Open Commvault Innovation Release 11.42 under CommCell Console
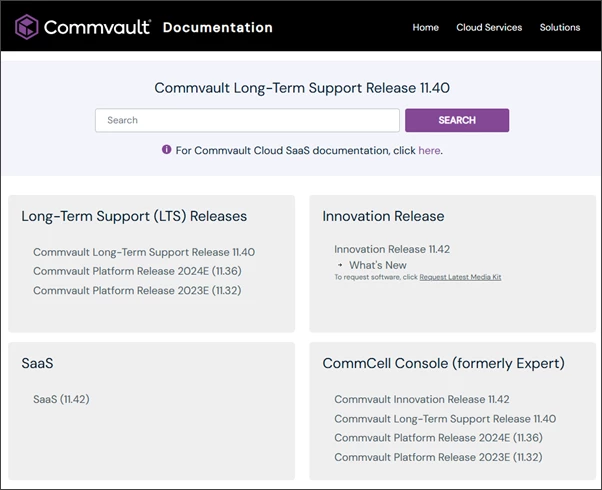The width and height of the screenshot is (602, 490). coord(422,399)
